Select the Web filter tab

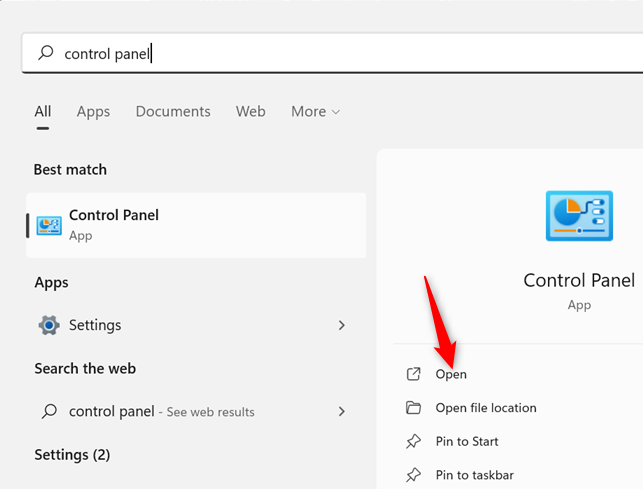[251, 112]
